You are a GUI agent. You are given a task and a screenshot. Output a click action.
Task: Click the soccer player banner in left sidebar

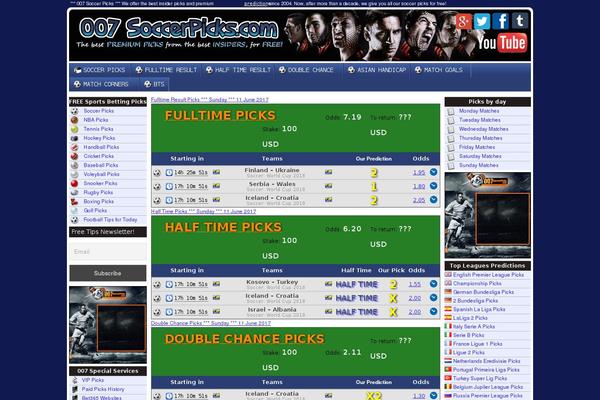pyautogui.click(x=108, y=325)
